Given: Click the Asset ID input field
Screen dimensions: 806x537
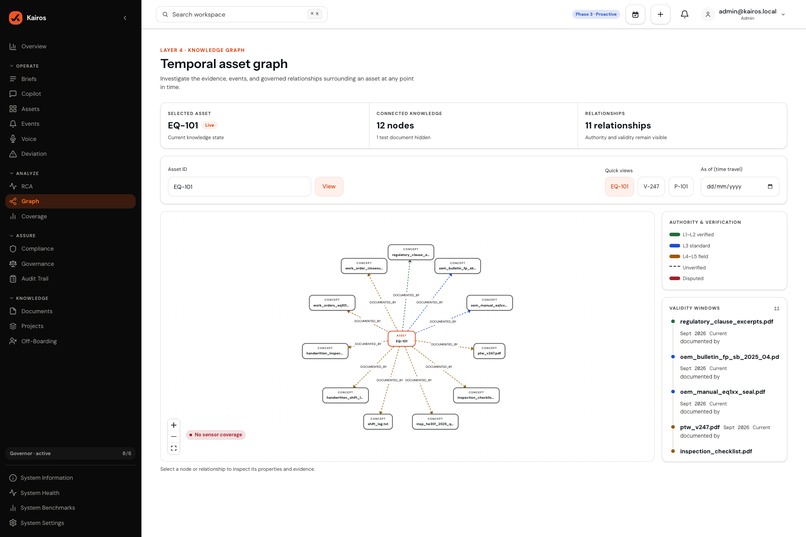Looking at the screenshot, I should click(240, 187).
